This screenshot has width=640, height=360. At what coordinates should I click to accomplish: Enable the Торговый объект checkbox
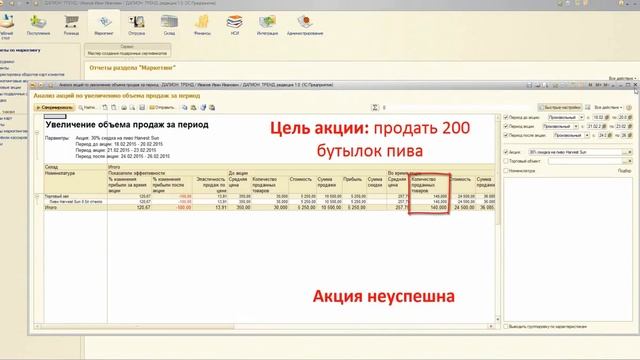pyautogui.click(x=506, y=161)
